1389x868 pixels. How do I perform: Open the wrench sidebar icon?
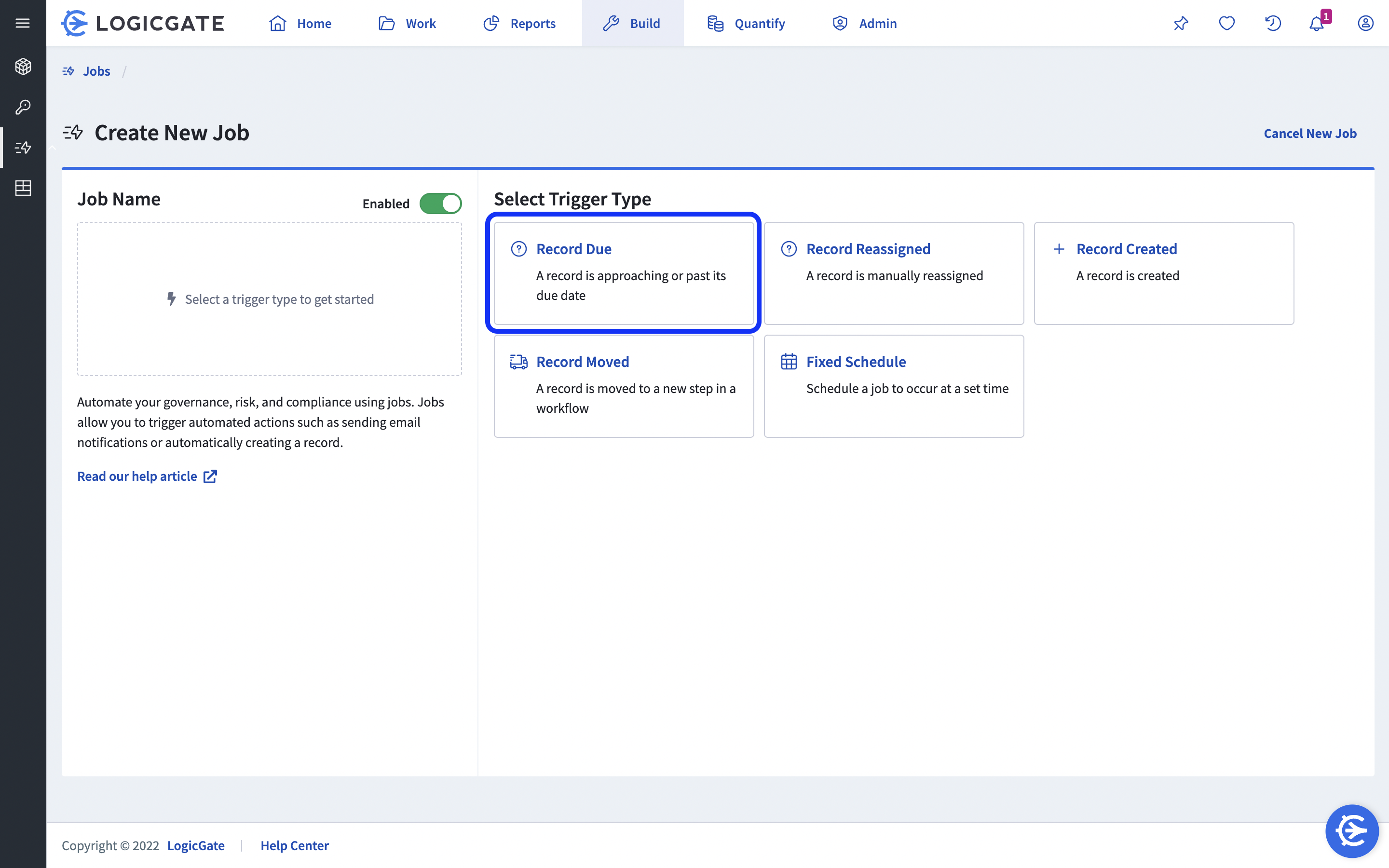pos(23,108)
